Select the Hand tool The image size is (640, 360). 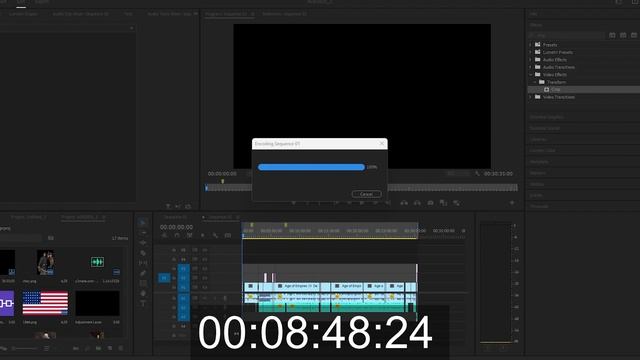point(143,293)
